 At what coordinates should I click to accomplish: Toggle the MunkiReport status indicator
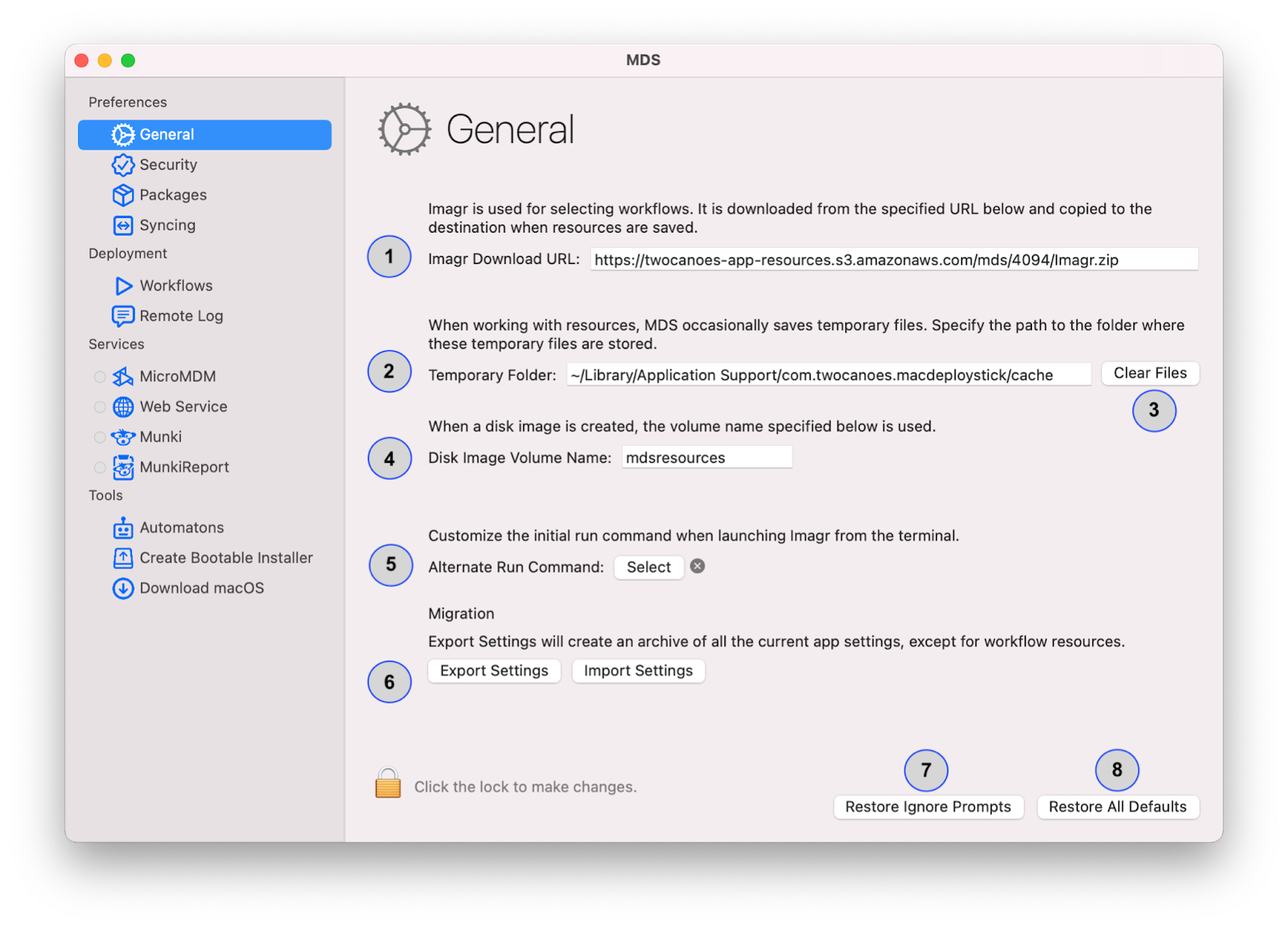[100, 468]
